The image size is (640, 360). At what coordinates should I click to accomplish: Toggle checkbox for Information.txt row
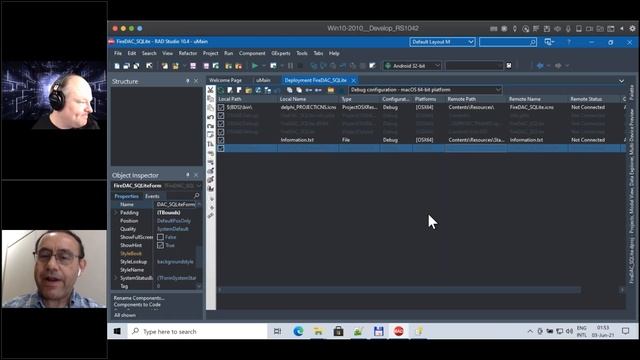point(221,140)
